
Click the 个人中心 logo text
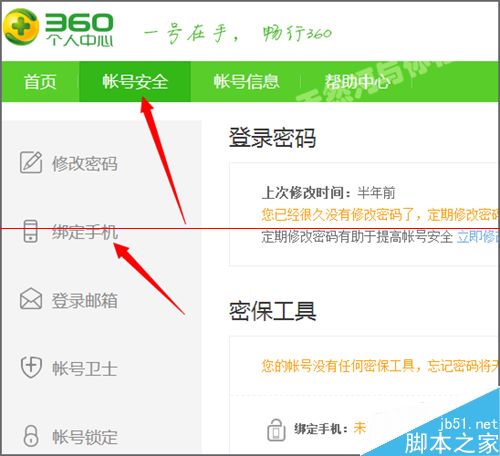click(x=80, y=40)
